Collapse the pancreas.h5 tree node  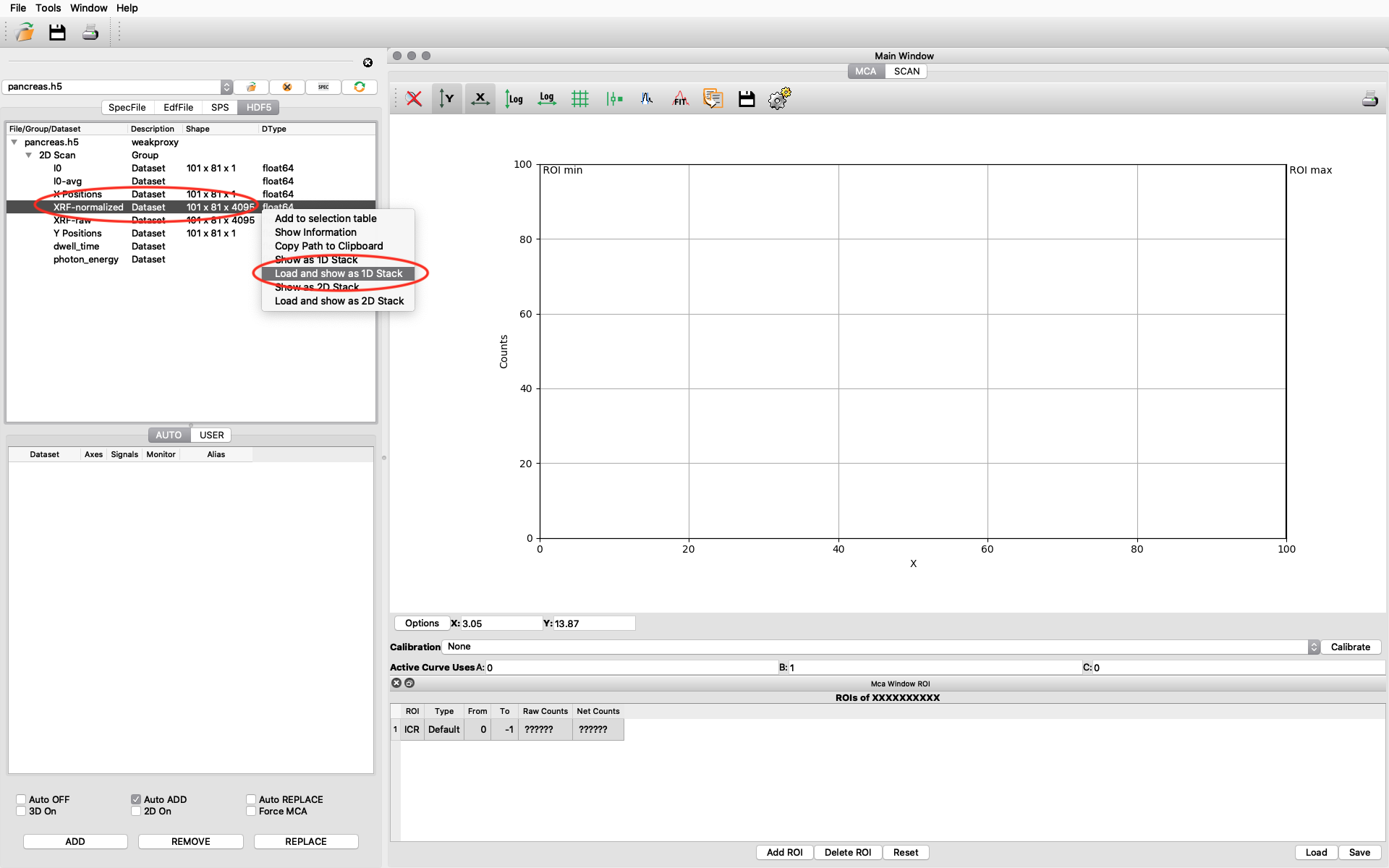click(x=14, y=142)
